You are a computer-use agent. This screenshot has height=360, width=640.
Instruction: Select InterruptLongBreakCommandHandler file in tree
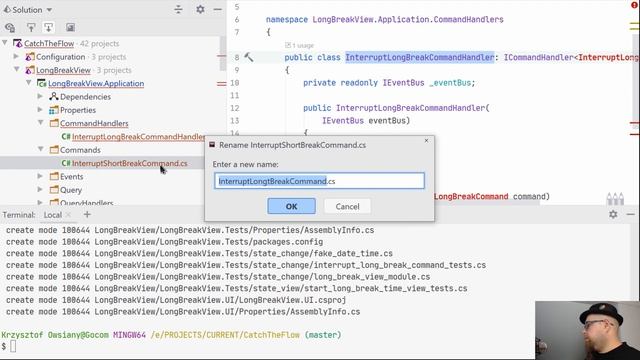click(x=138, y=137)
